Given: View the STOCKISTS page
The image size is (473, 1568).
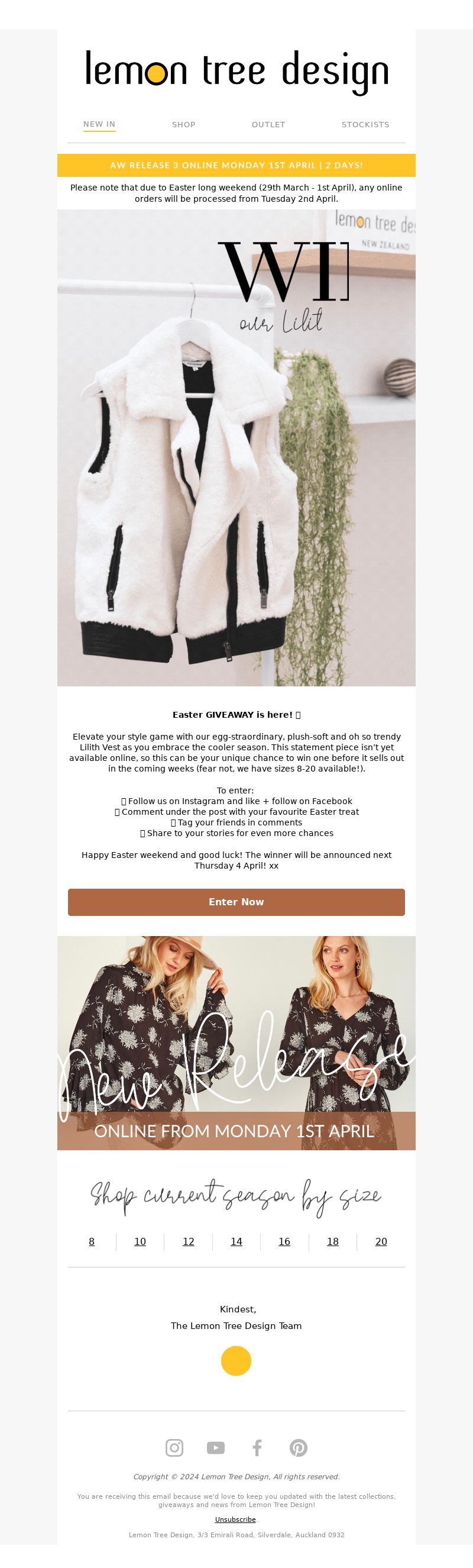Looking at the screenshot, I should pyautogui.click(x=365, y=124).
